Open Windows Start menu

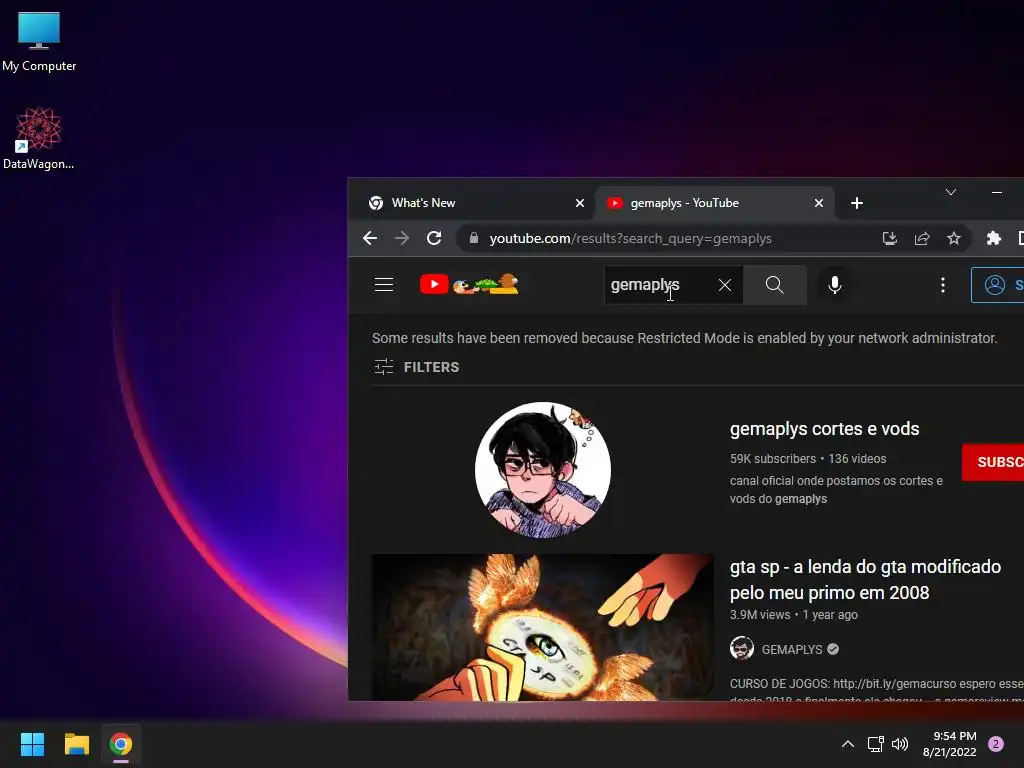click(32, 744)
